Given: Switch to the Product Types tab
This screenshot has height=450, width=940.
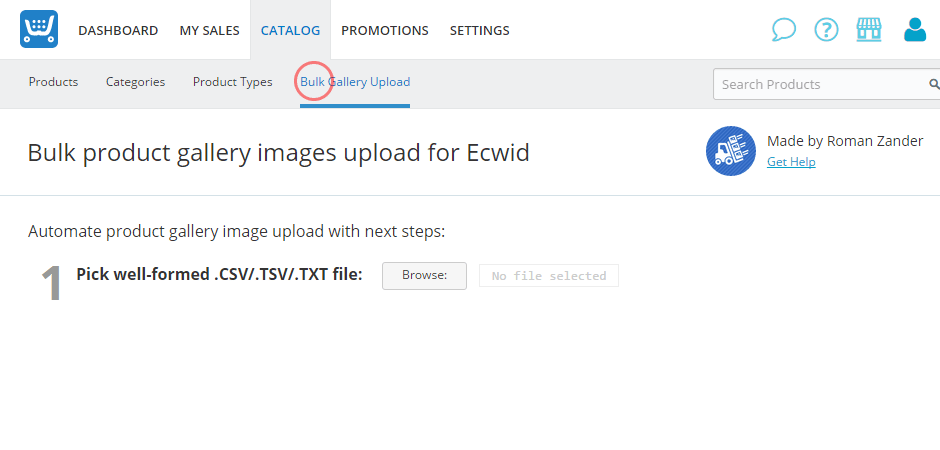Looking at the screenshot, I should (233, 82).
